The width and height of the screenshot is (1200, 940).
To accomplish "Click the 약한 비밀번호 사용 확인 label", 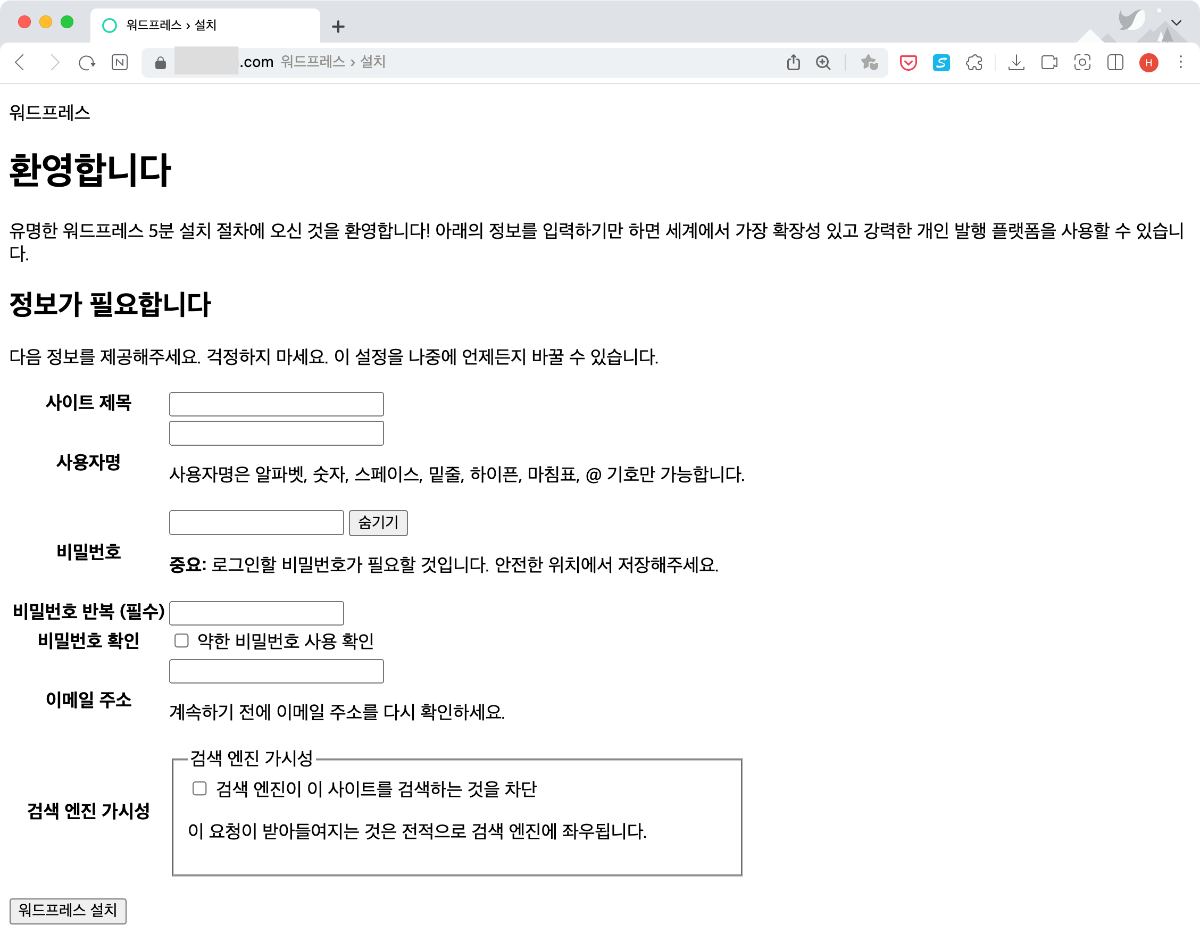I will coord(286,641).
